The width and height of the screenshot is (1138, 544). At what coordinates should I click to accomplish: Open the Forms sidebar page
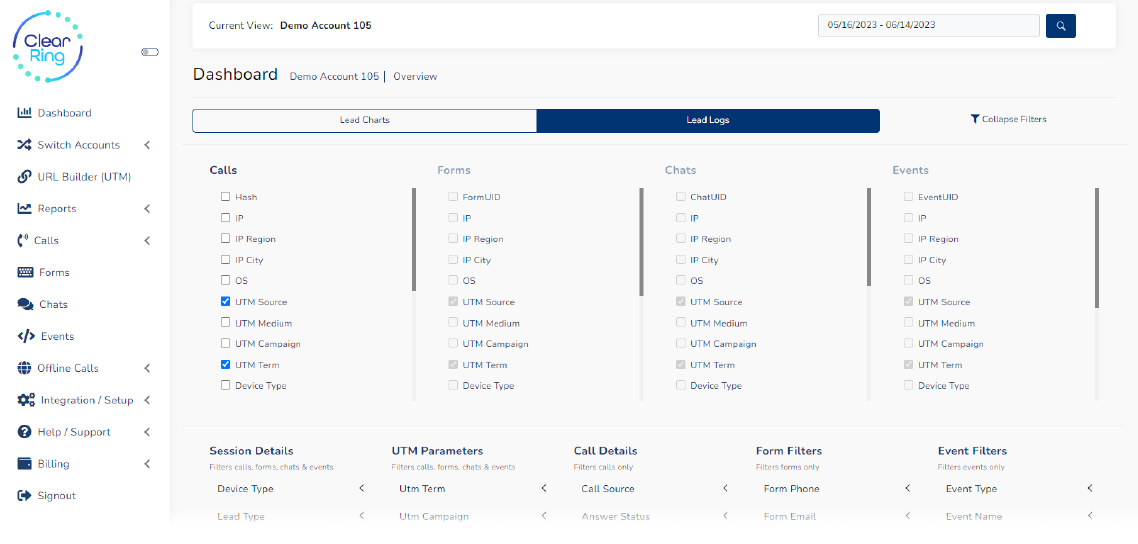pyautogui.click(x=54, y=273)
